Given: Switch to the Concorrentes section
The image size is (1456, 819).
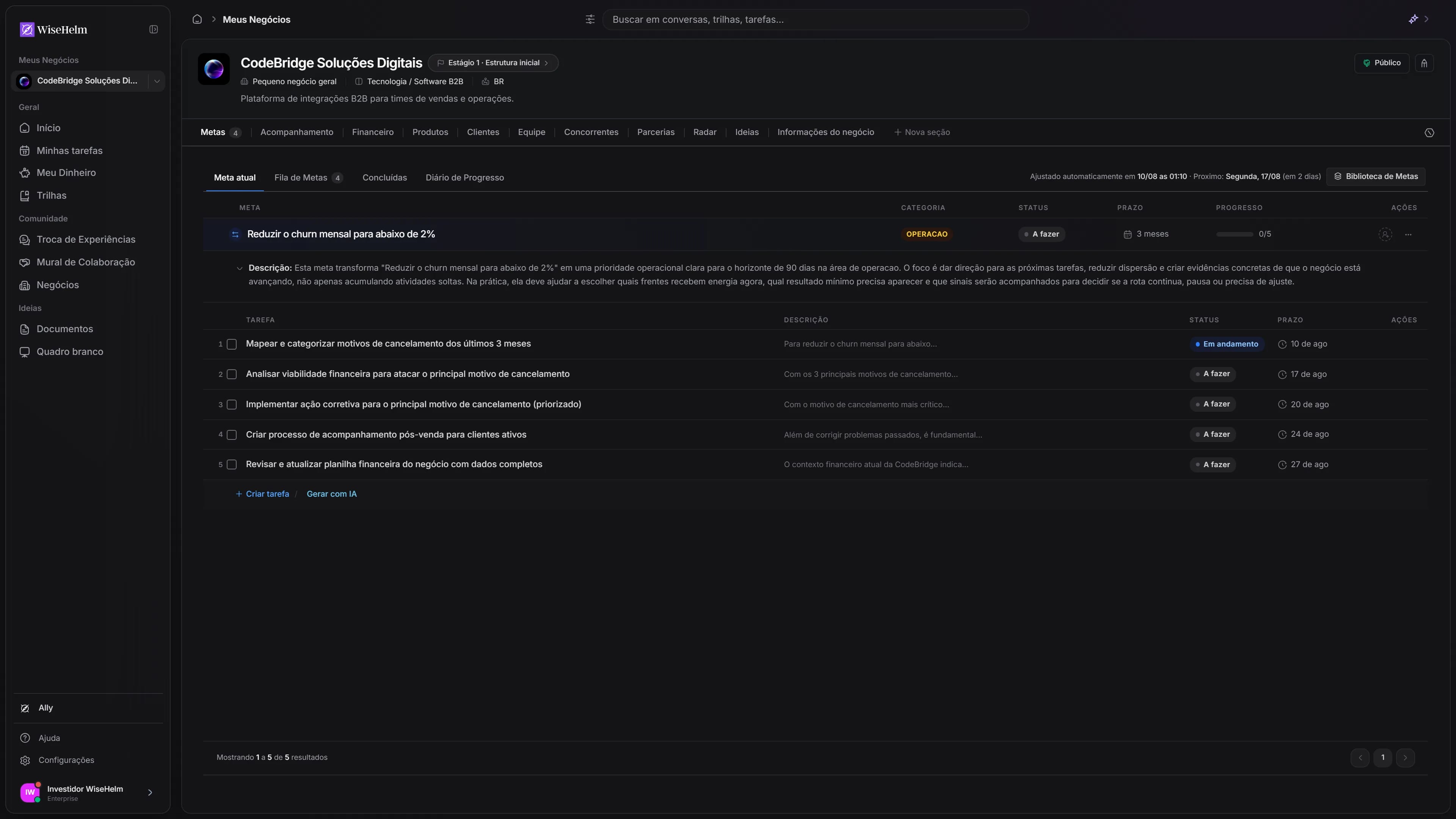Looking at the screenshot, I should point(591,132).
